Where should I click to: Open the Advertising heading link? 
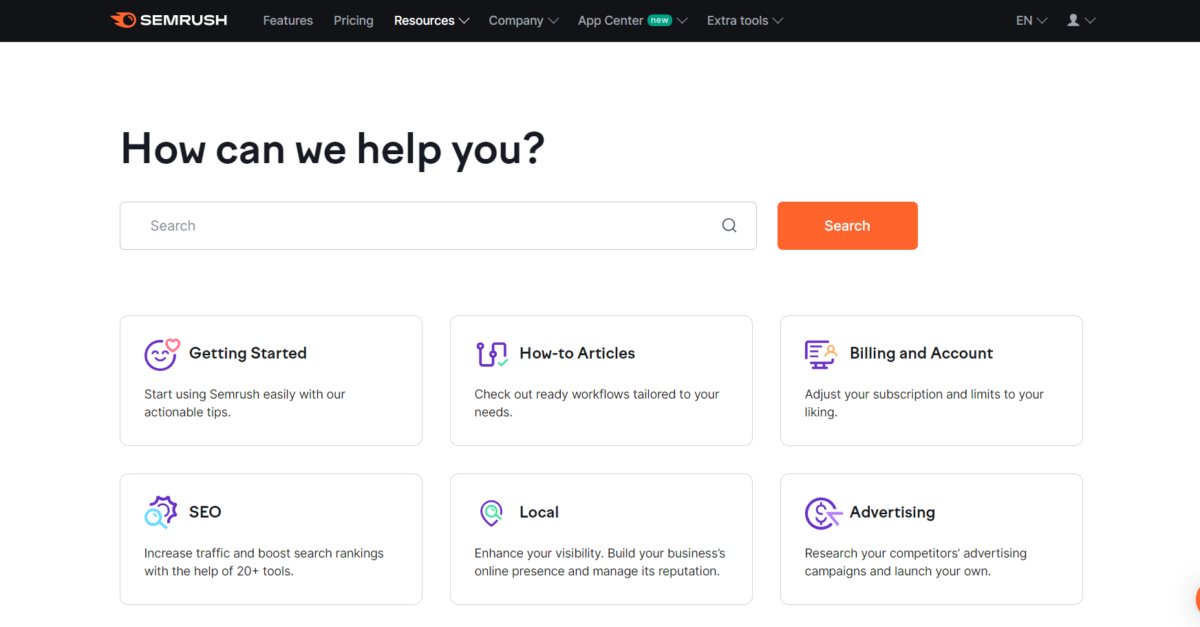(x=892, y=512)
